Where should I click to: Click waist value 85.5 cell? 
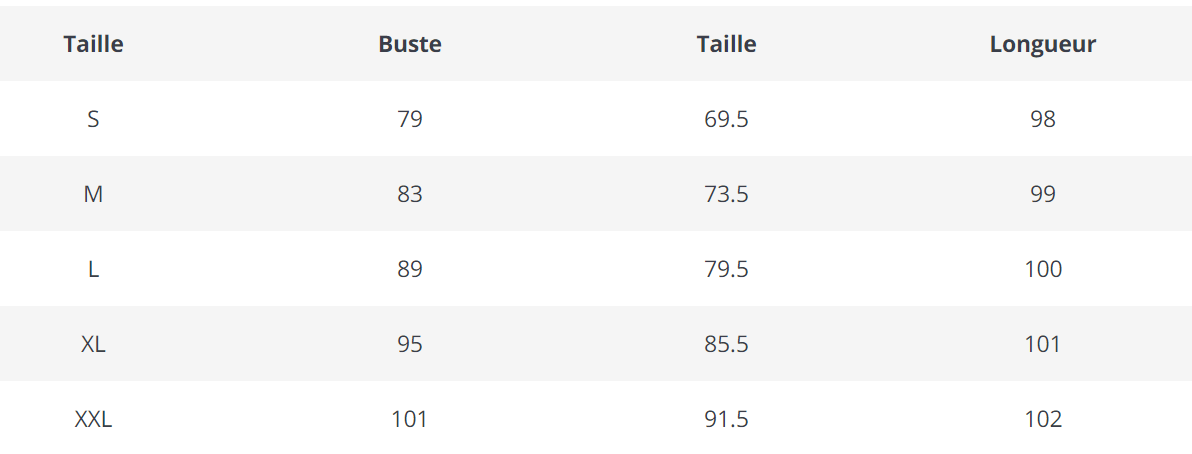(726, 344)
